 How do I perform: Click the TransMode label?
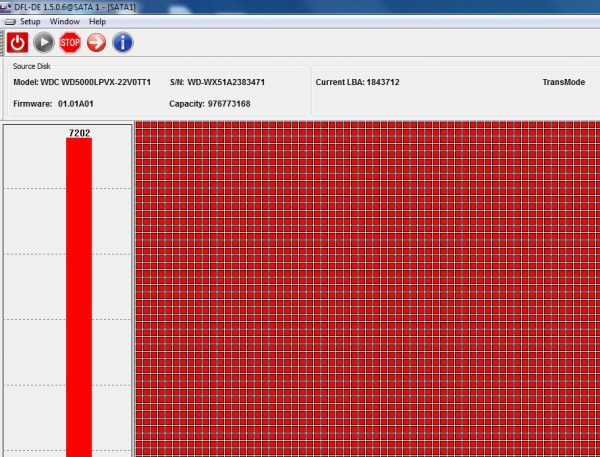[563, 82]
